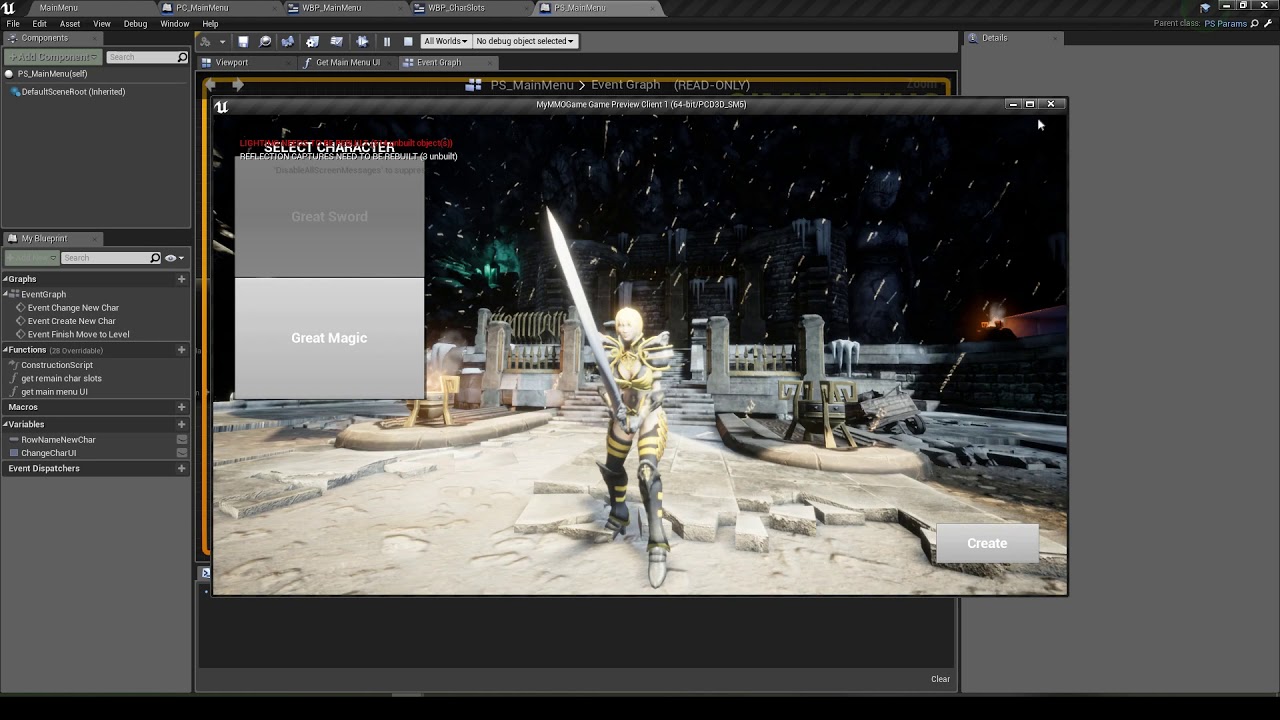Open the Help menu
The width and height of the screenshot is (1280, 720).
(x=210, y=23)
